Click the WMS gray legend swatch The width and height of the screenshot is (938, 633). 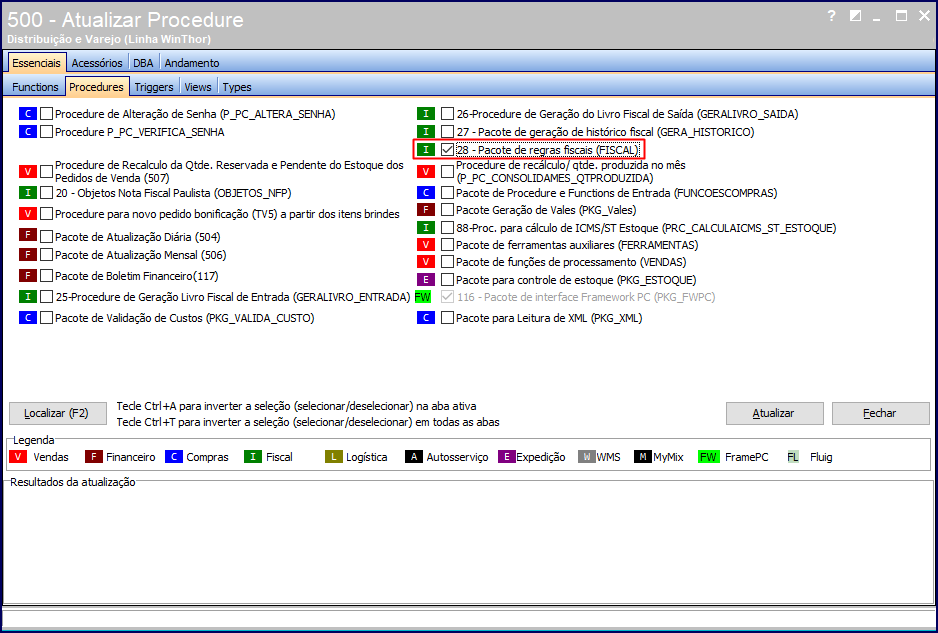point(587,457)
